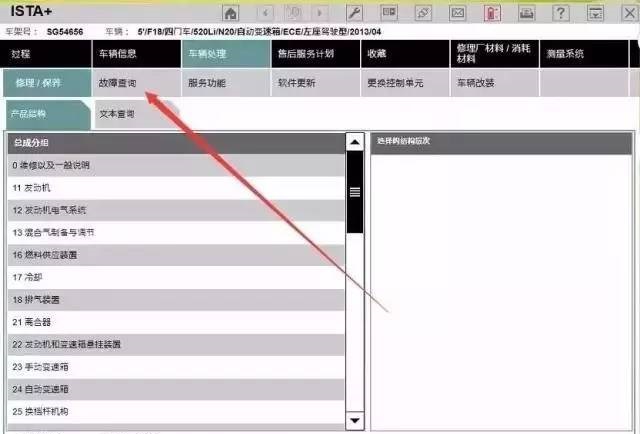Switch to 文本查询 tab
The height and width of the screenshot is (434, 640).
click(135, 114)
